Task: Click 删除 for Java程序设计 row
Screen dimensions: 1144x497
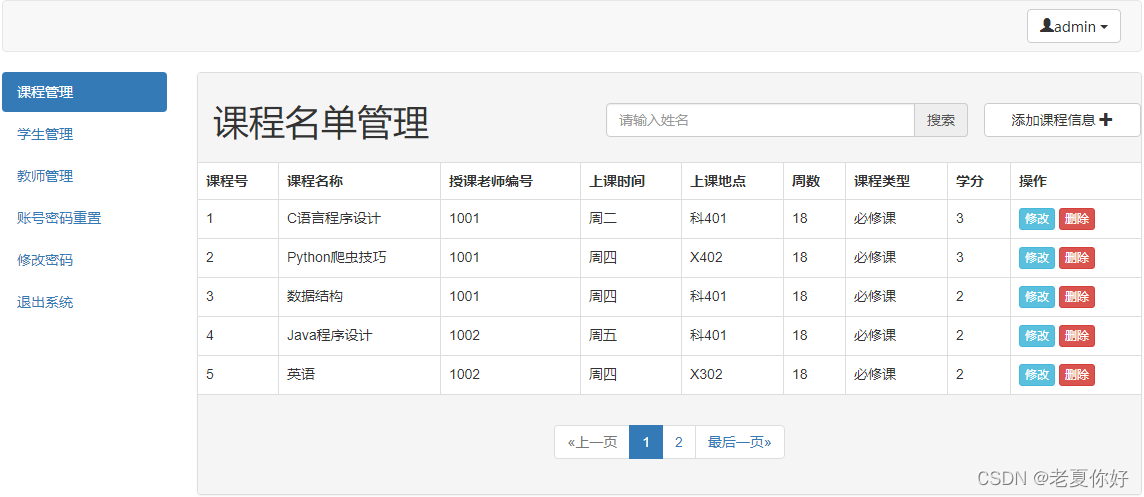Action: pyautogui.click(x=1077, y=336)
